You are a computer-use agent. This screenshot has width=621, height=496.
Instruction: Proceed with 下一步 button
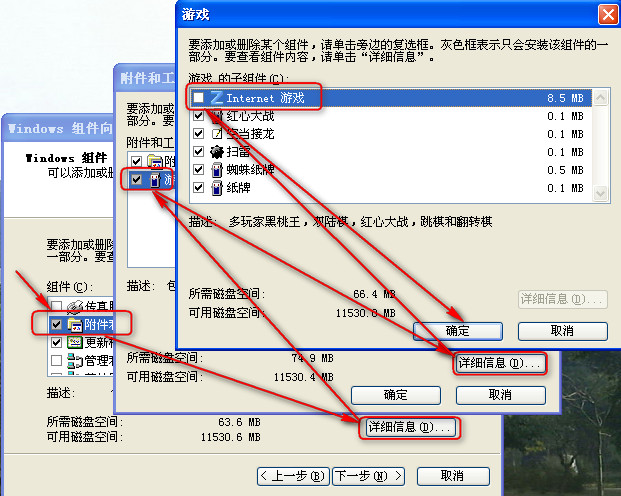(369, 476)
